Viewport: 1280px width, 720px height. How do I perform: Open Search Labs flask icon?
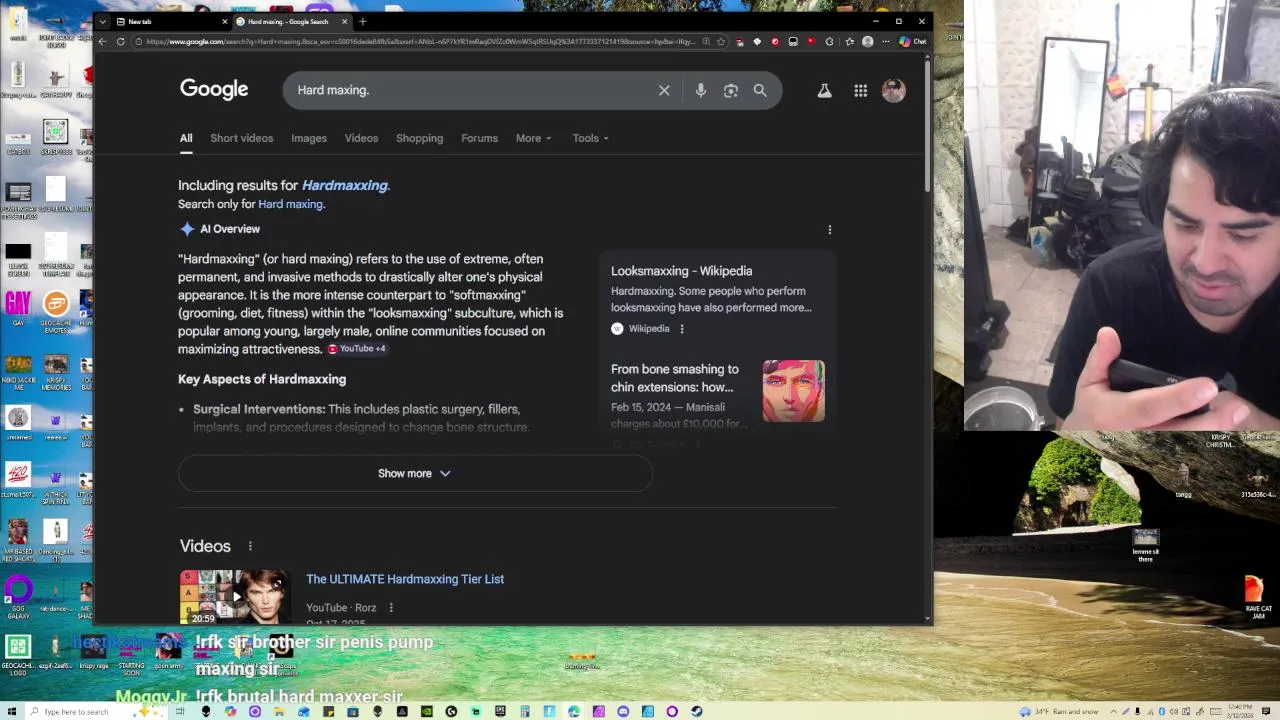(x=824, y=91)
